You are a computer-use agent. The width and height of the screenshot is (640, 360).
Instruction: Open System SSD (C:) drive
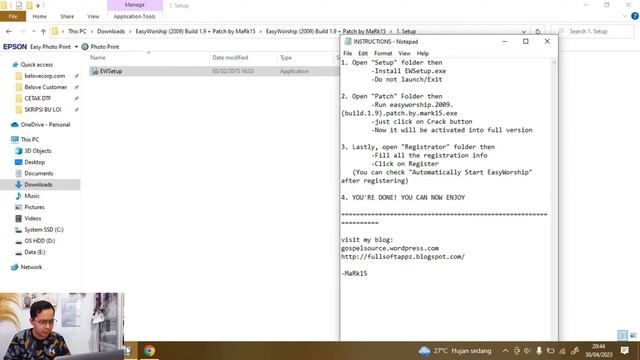pos(44,229)
